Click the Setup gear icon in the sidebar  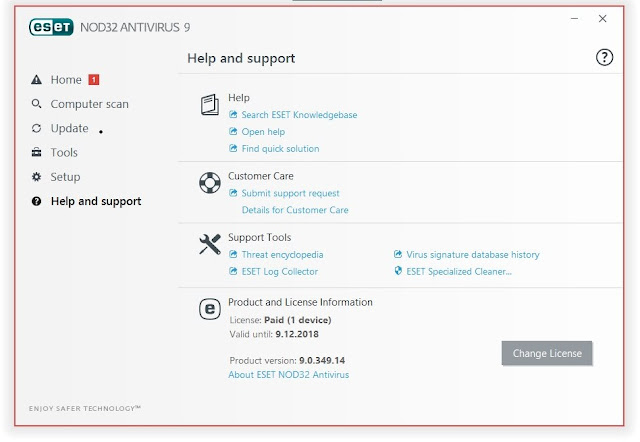tap(36, 177)
